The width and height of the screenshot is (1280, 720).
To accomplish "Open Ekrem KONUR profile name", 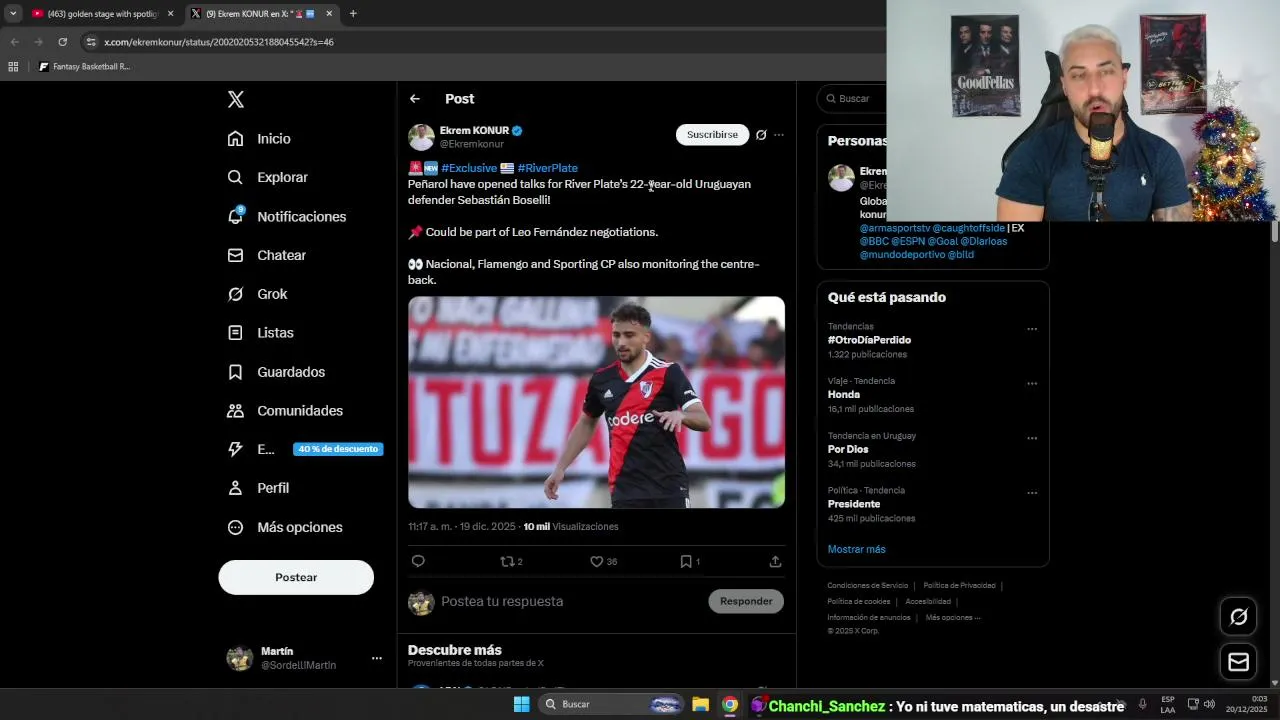I will click(475, 131).
